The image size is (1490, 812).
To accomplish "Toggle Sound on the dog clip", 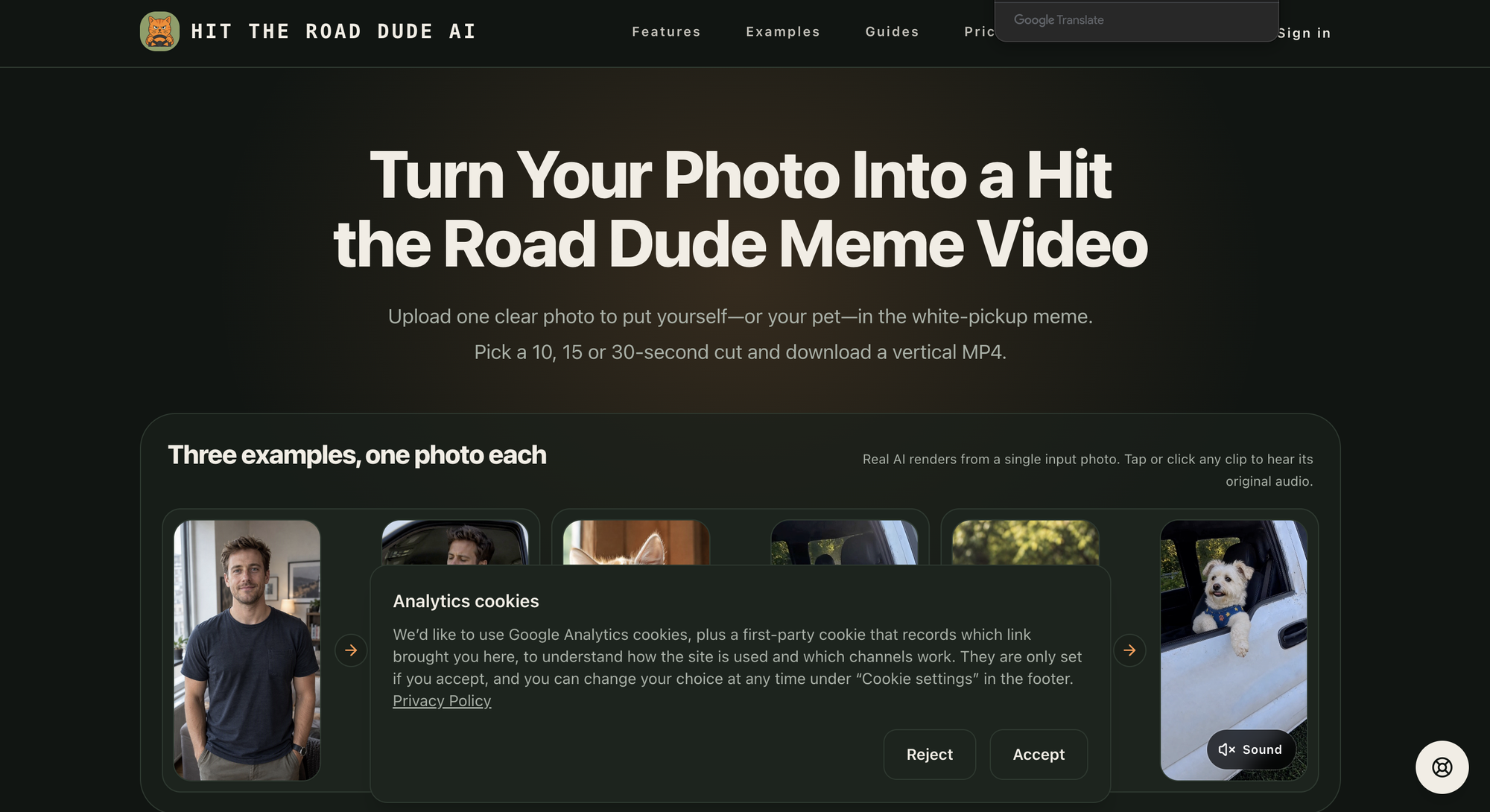I will 1251,749.
